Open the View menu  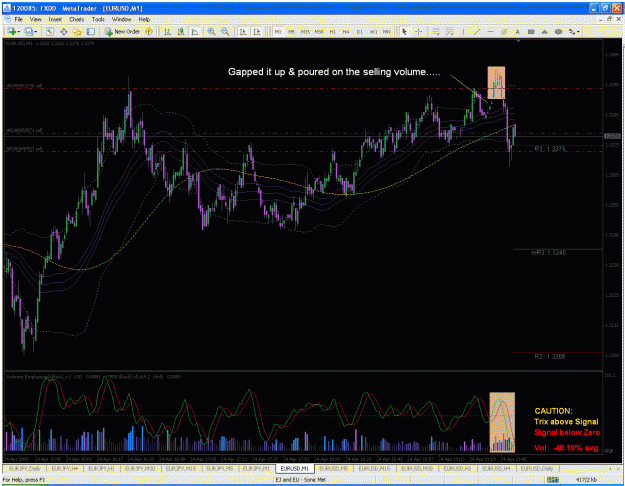pyautogui.click(x=35, y=19)
